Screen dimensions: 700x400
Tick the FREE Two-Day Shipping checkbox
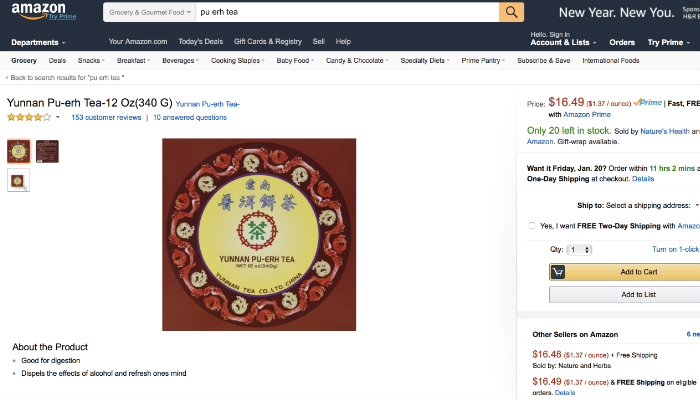tap(532, 226)
